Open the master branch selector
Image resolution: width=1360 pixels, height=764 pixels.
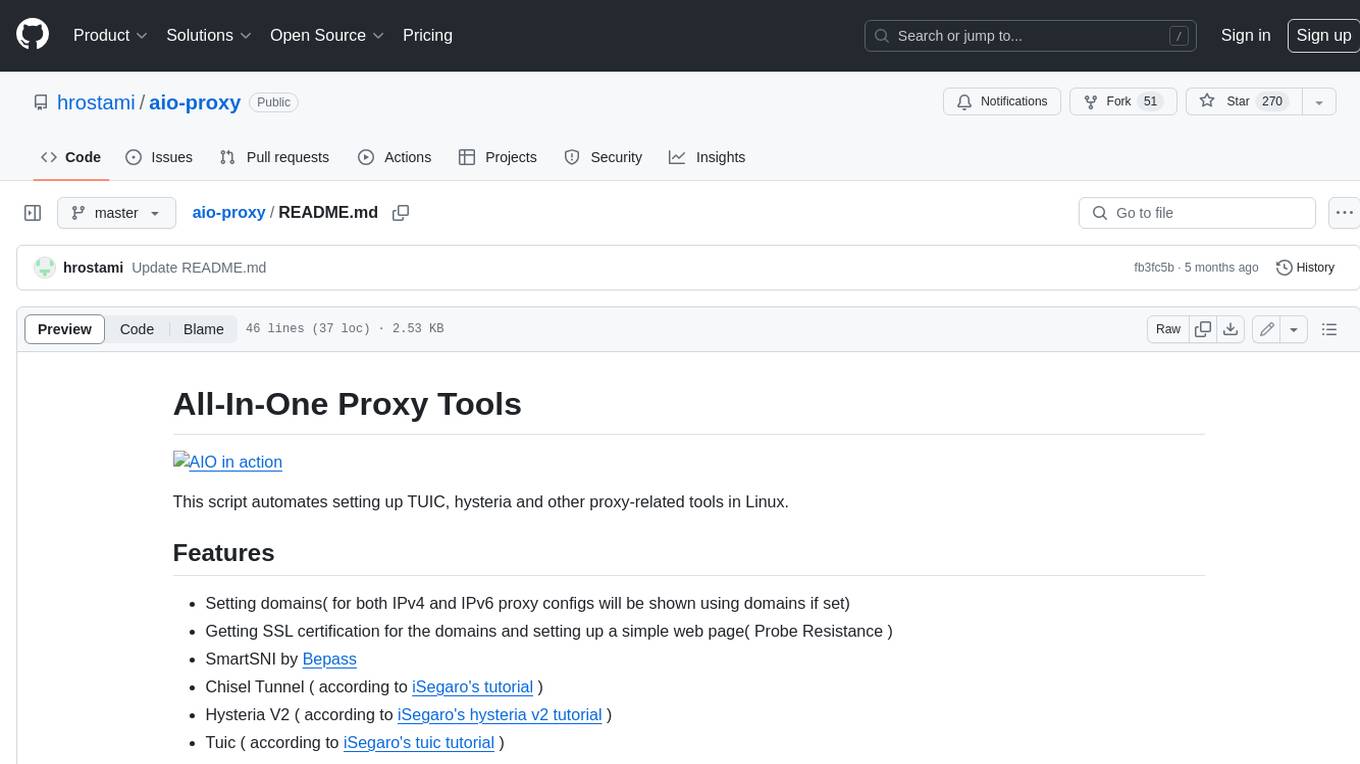117,213
